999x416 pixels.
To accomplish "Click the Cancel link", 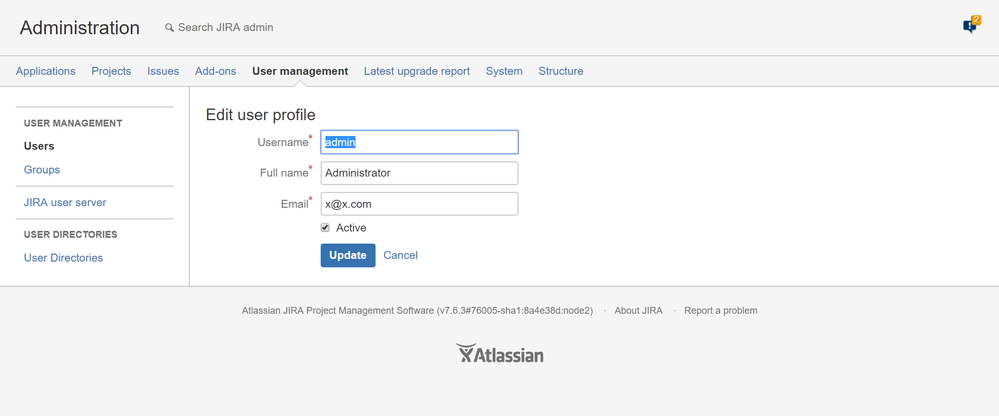I will click(x=401, y=255).
